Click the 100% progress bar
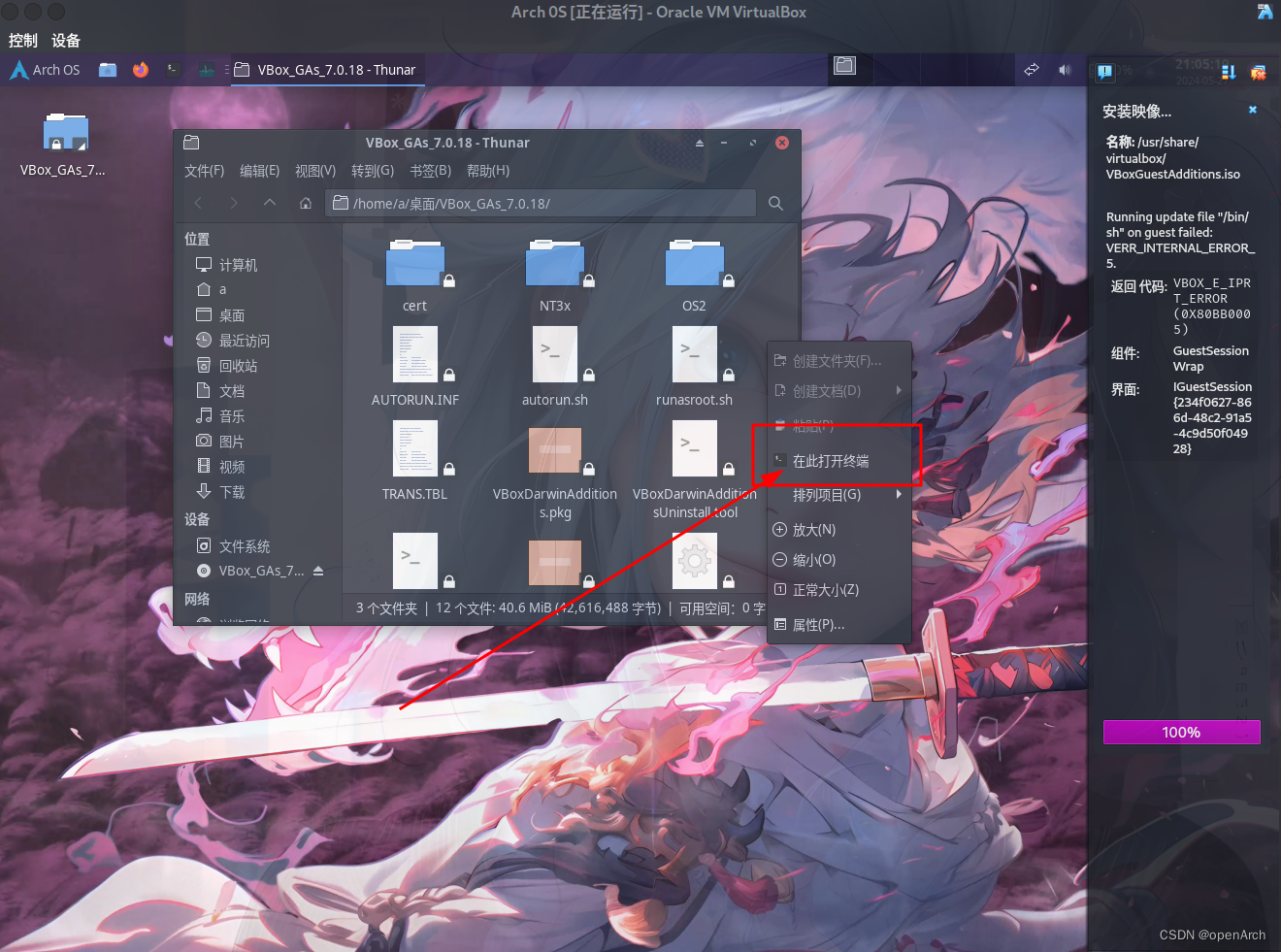Viewport: 1281px width, 952px height. (1181, 733)
